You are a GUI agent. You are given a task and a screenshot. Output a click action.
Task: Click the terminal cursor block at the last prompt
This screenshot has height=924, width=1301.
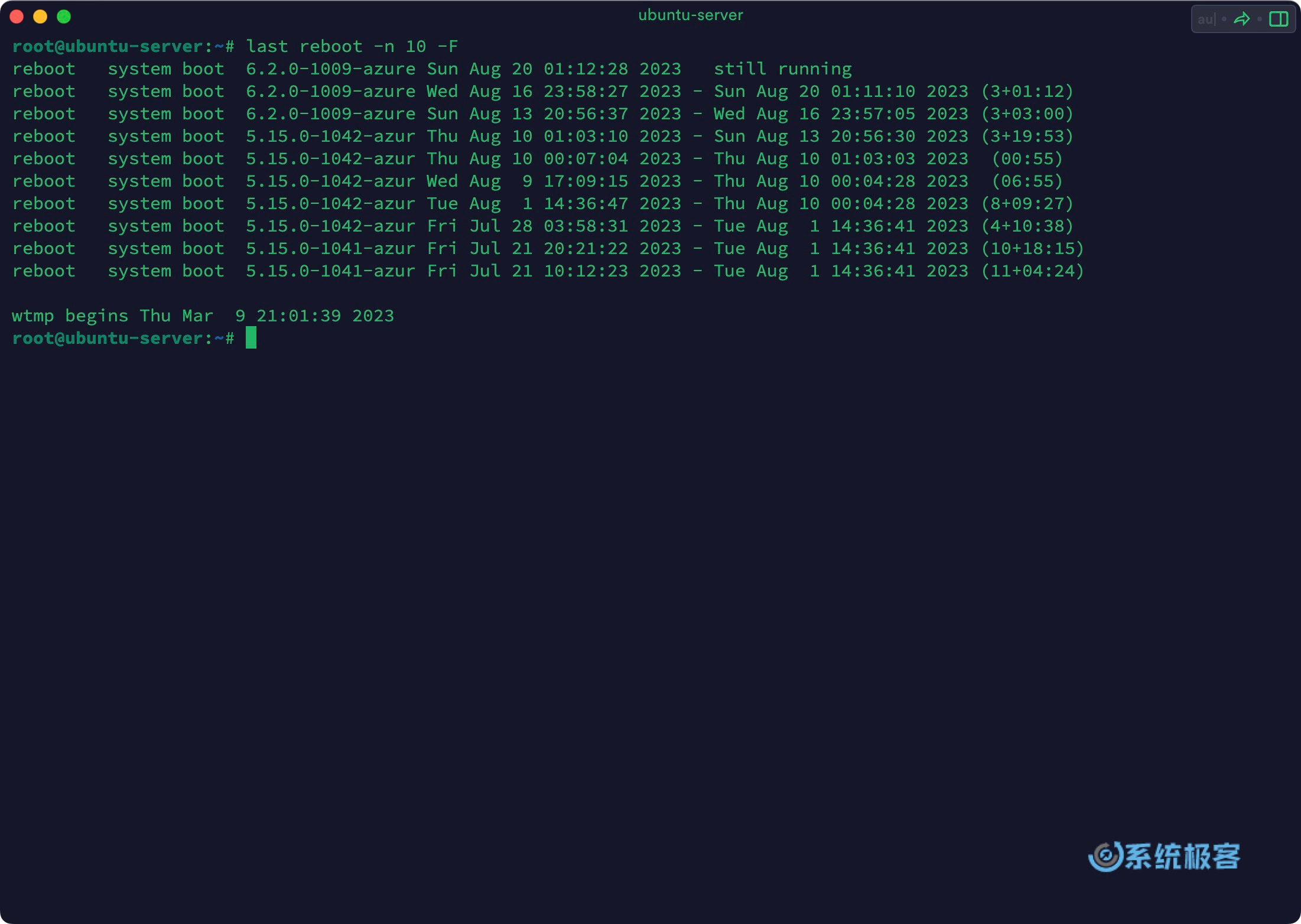(x=251, y=337)
